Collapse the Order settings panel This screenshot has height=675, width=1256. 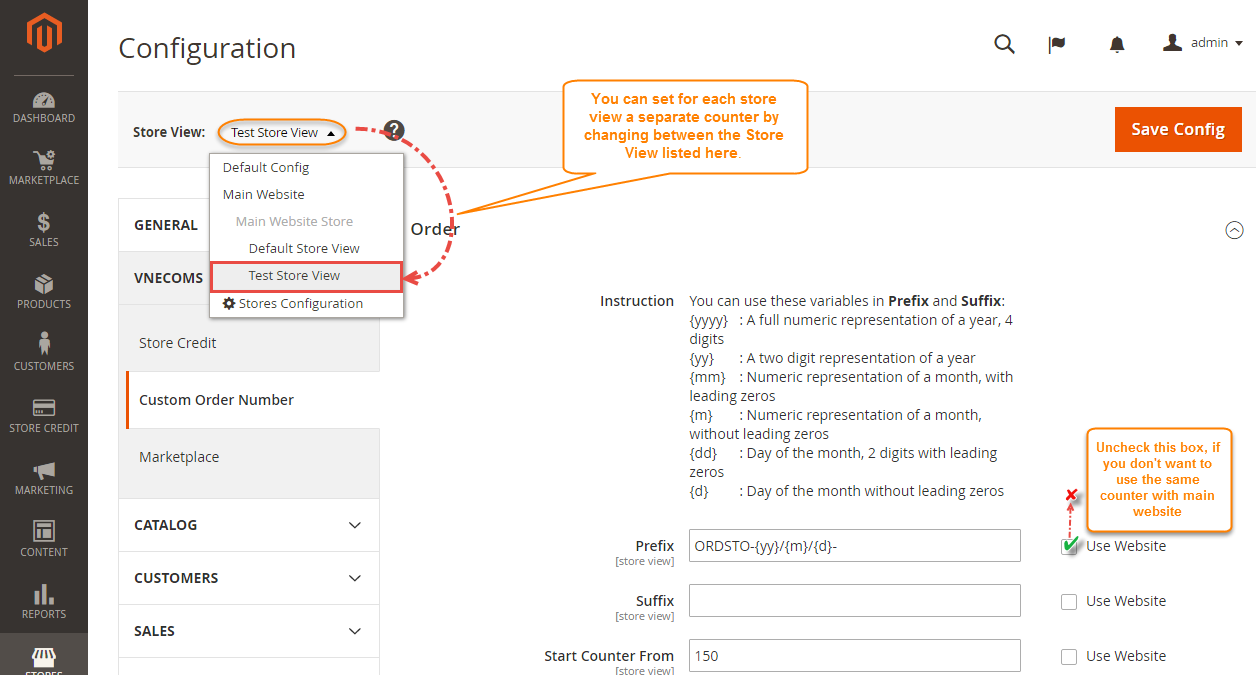click(x=1234, y=230)
